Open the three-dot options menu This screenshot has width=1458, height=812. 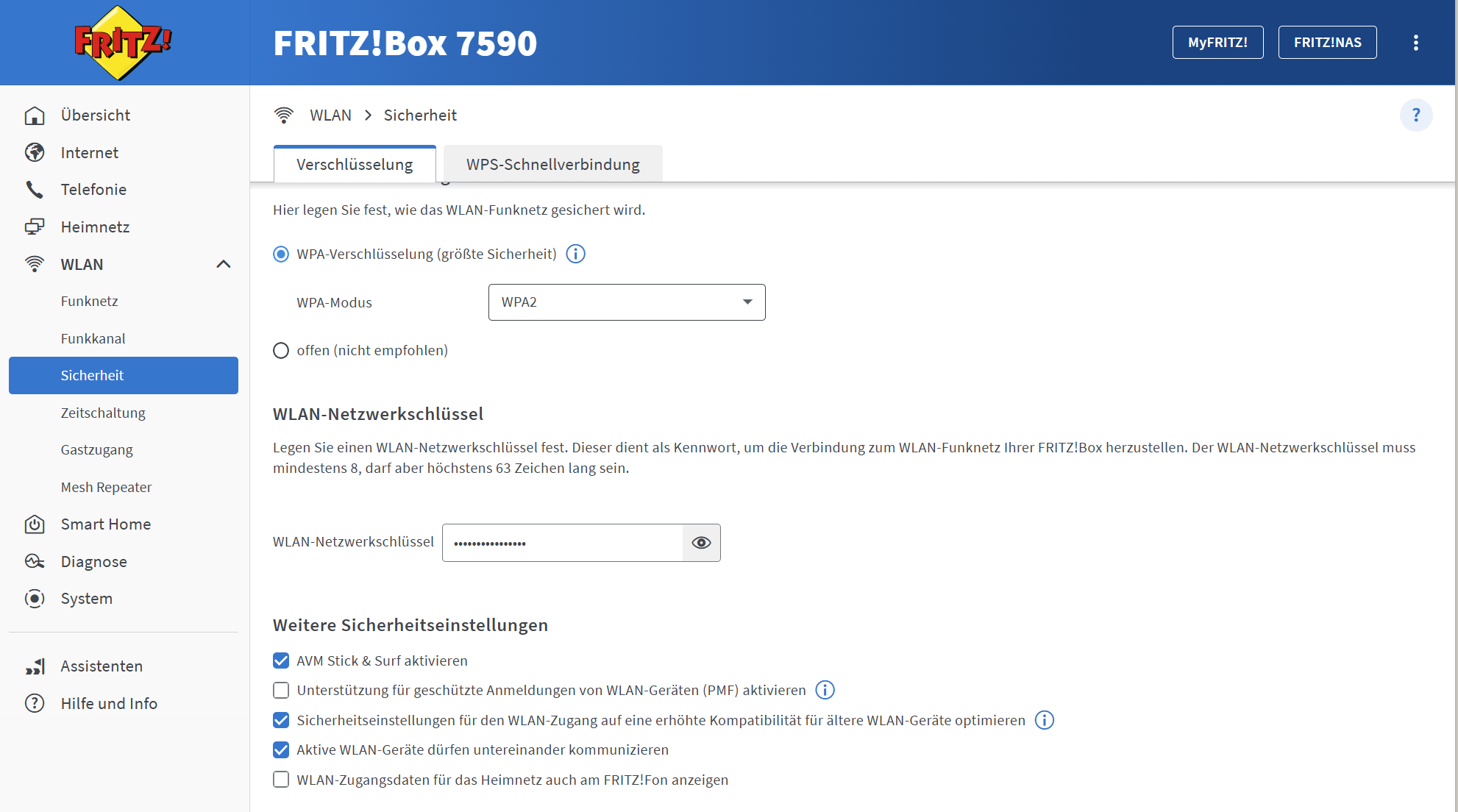(x=1415, y=43)
